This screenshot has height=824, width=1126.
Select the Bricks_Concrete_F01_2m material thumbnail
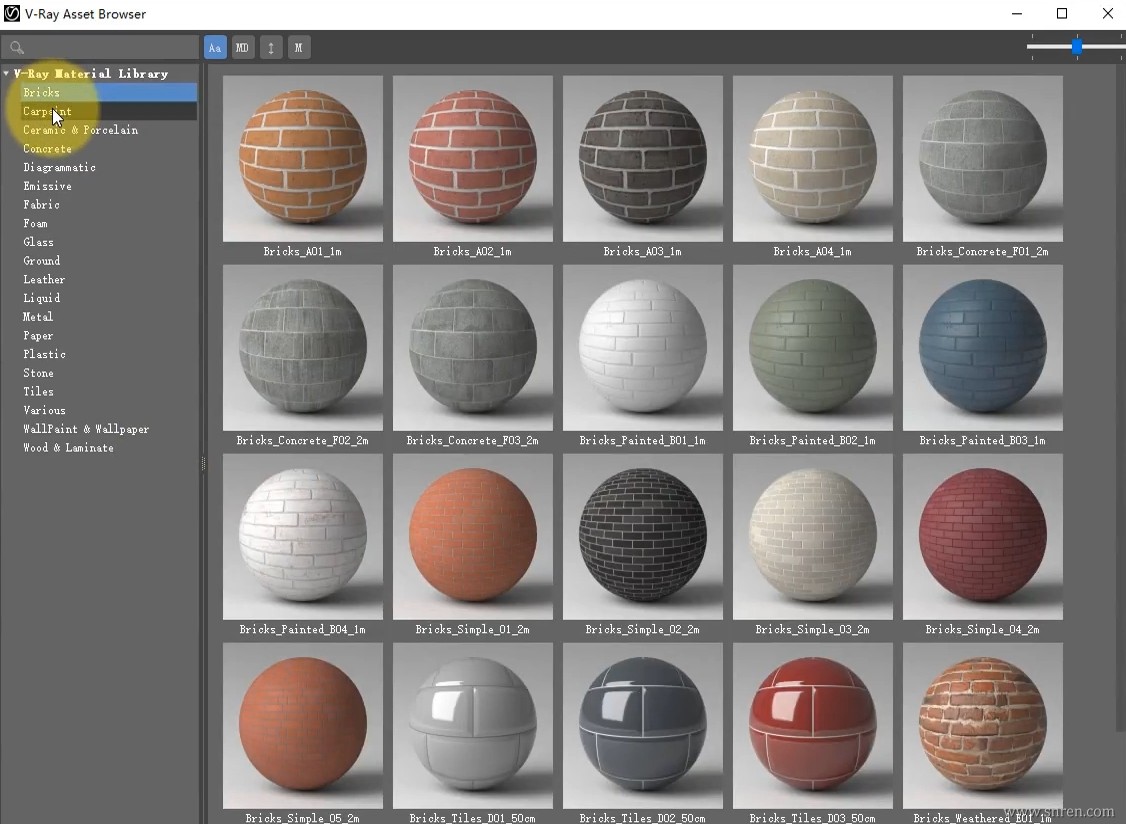click(x=982, y=158)
